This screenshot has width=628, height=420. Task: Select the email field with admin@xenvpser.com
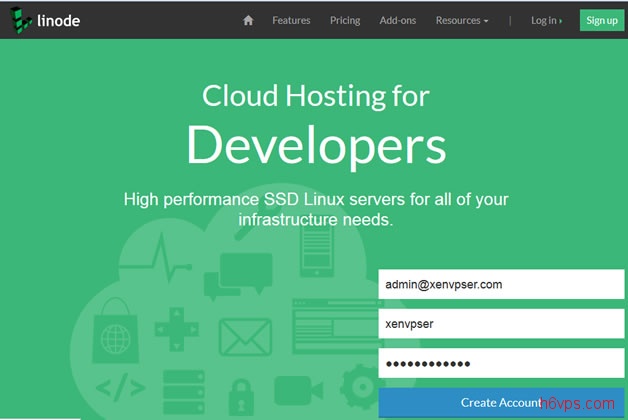(x=501, y=284)
